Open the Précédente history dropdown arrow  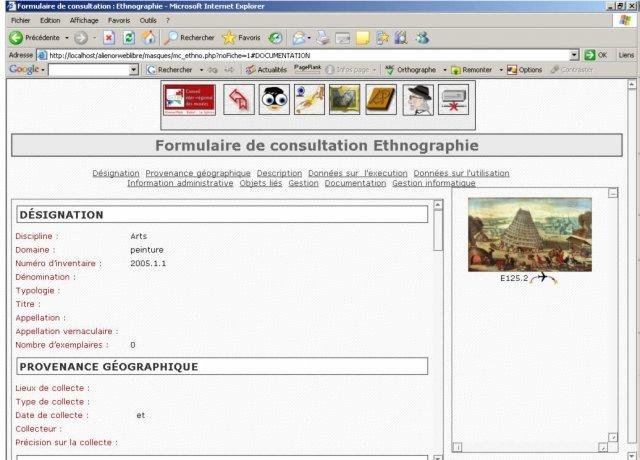click(x=67, y=38)
